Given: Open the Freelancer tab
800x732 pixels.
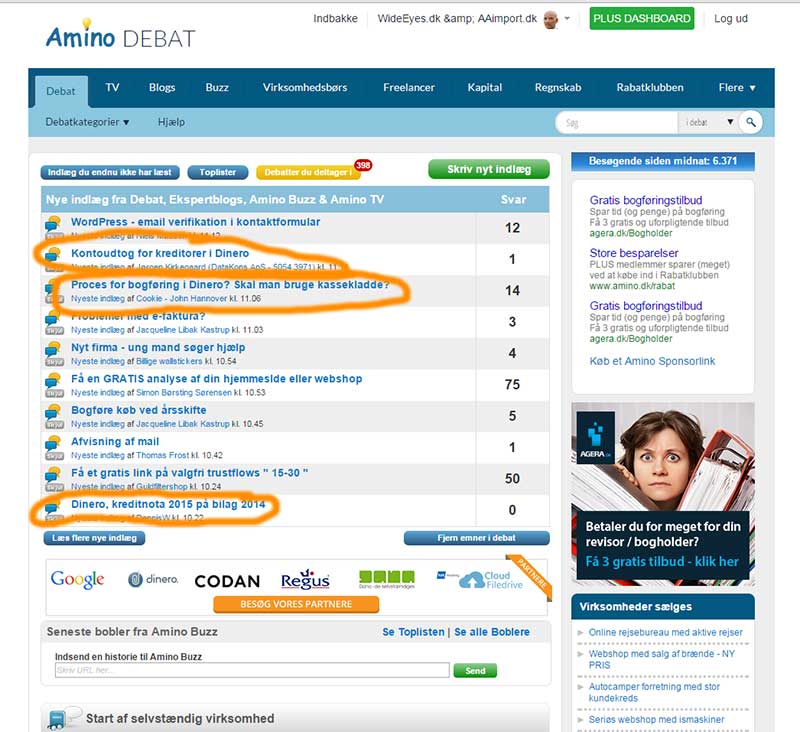Looking at the screenshot, I should 408,88.
